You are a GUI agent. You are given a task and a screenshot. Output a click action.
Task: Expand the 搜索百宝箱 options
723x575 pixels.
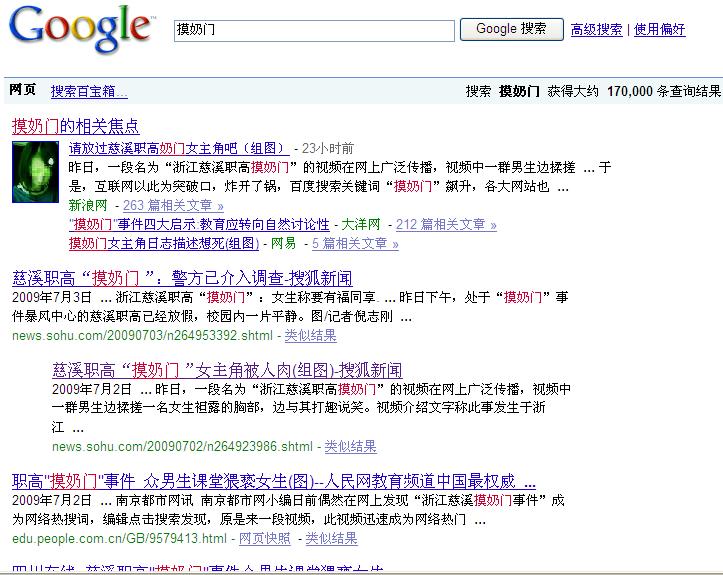point(89,91)
